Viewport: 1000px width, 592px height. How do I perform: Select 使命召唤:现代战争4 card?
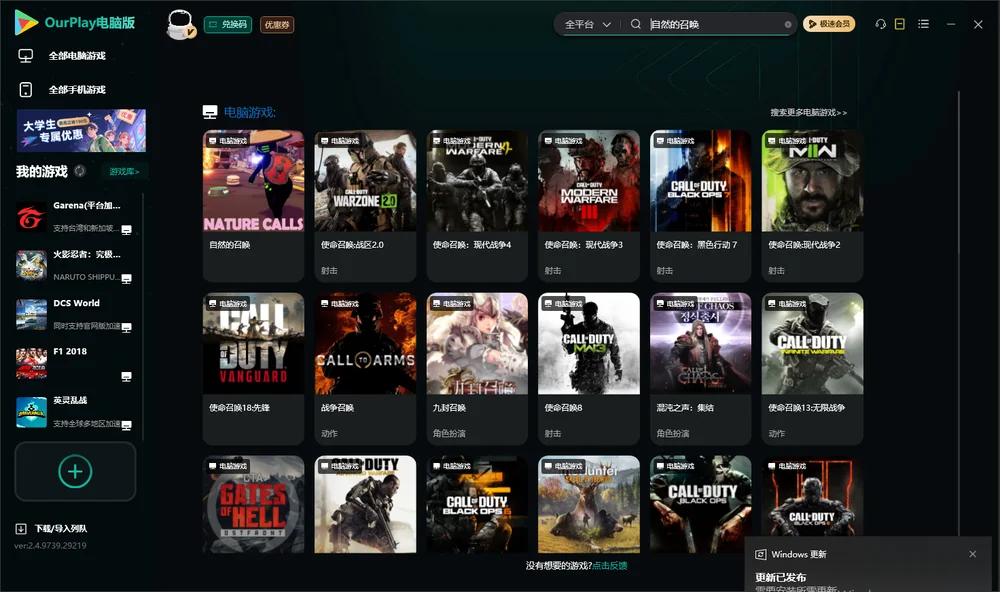(477, 205)
